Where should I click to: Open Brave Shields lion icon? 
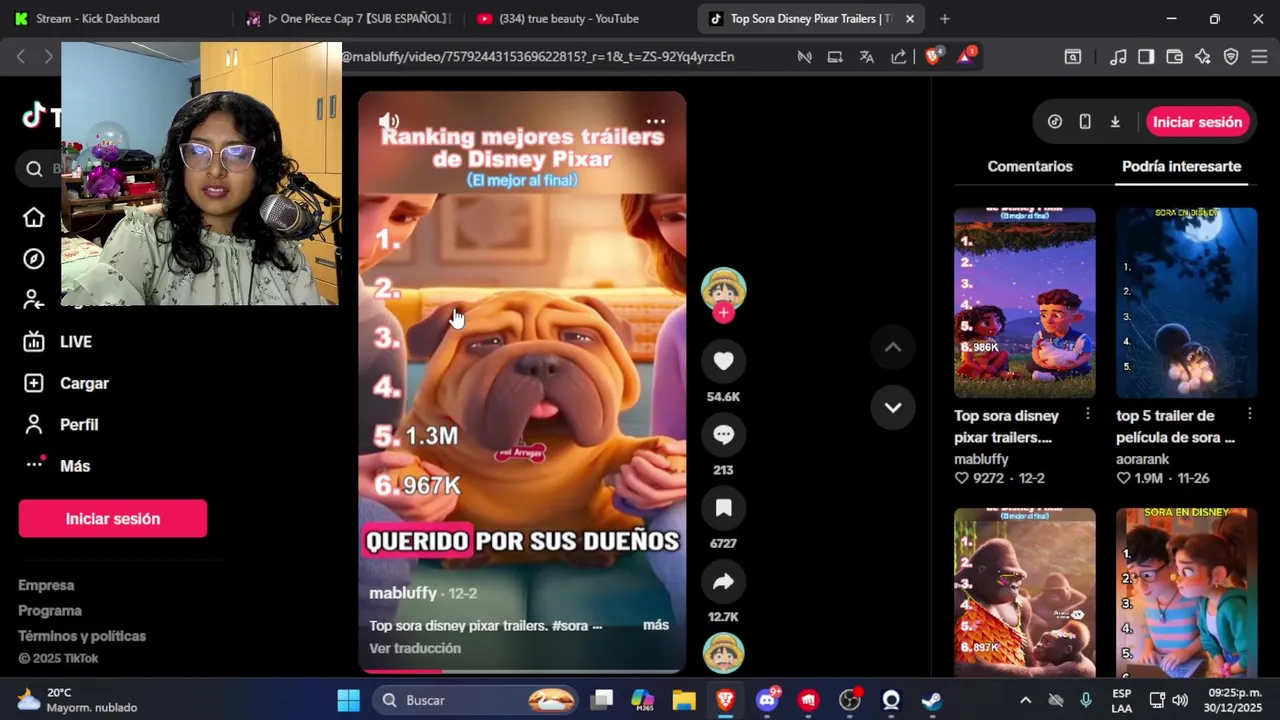932,57
